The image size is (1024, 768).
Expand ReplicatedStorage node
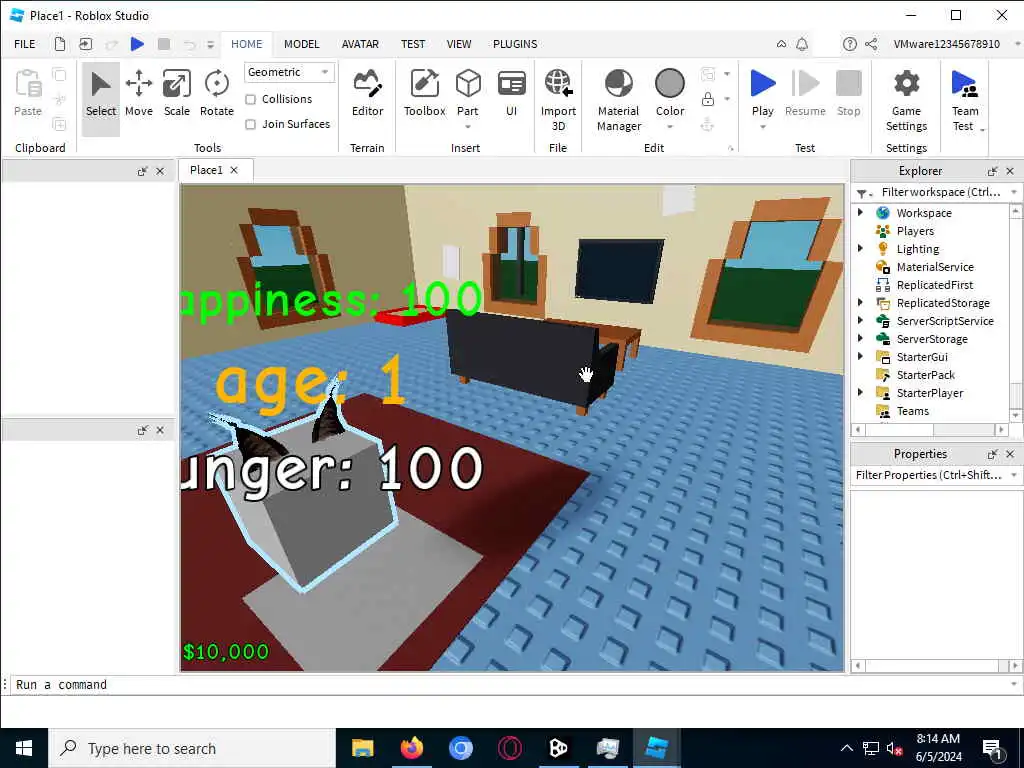pos(861,302)
